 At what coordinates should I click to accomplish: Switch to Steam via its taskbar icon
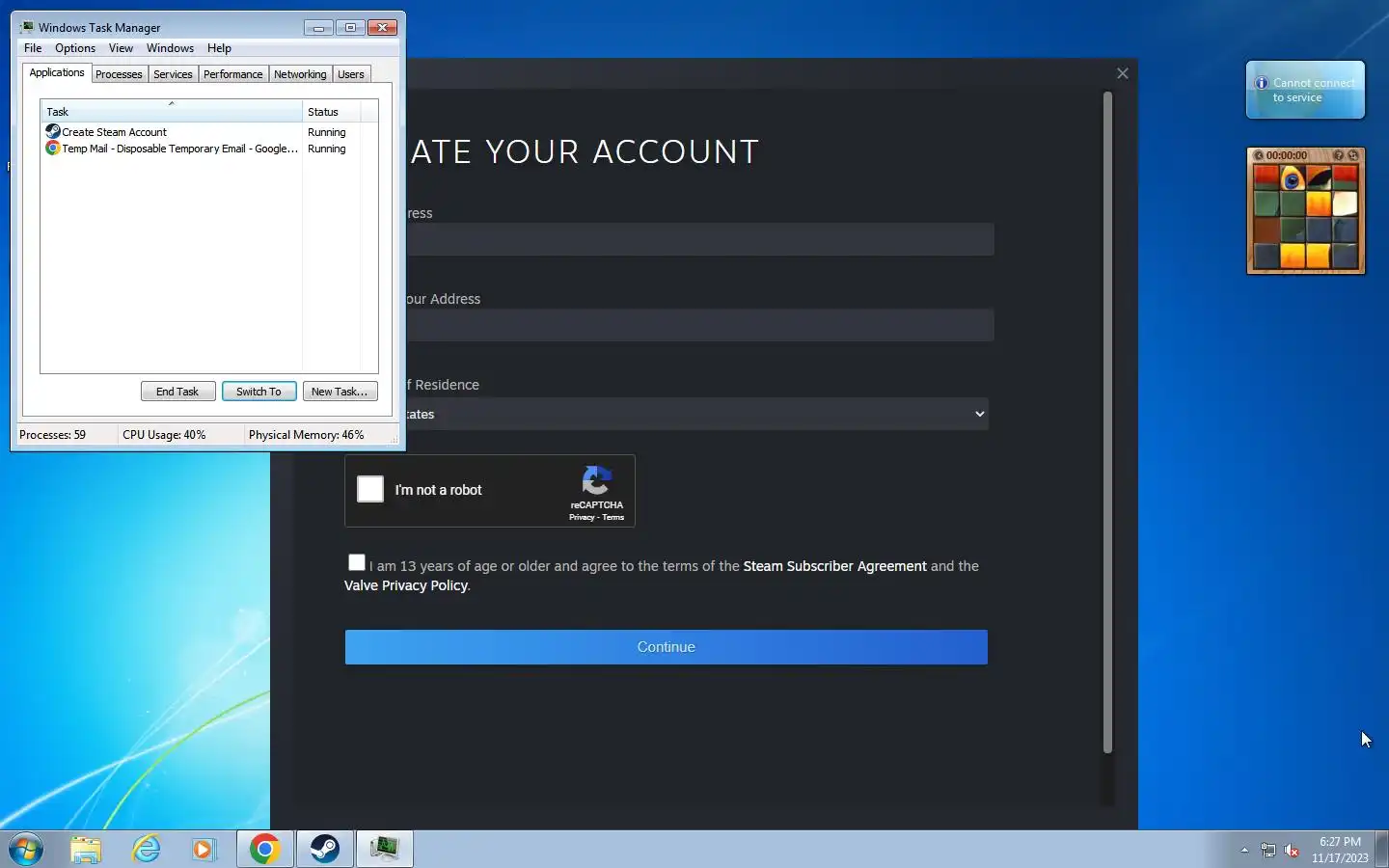[x=325, y=849]
